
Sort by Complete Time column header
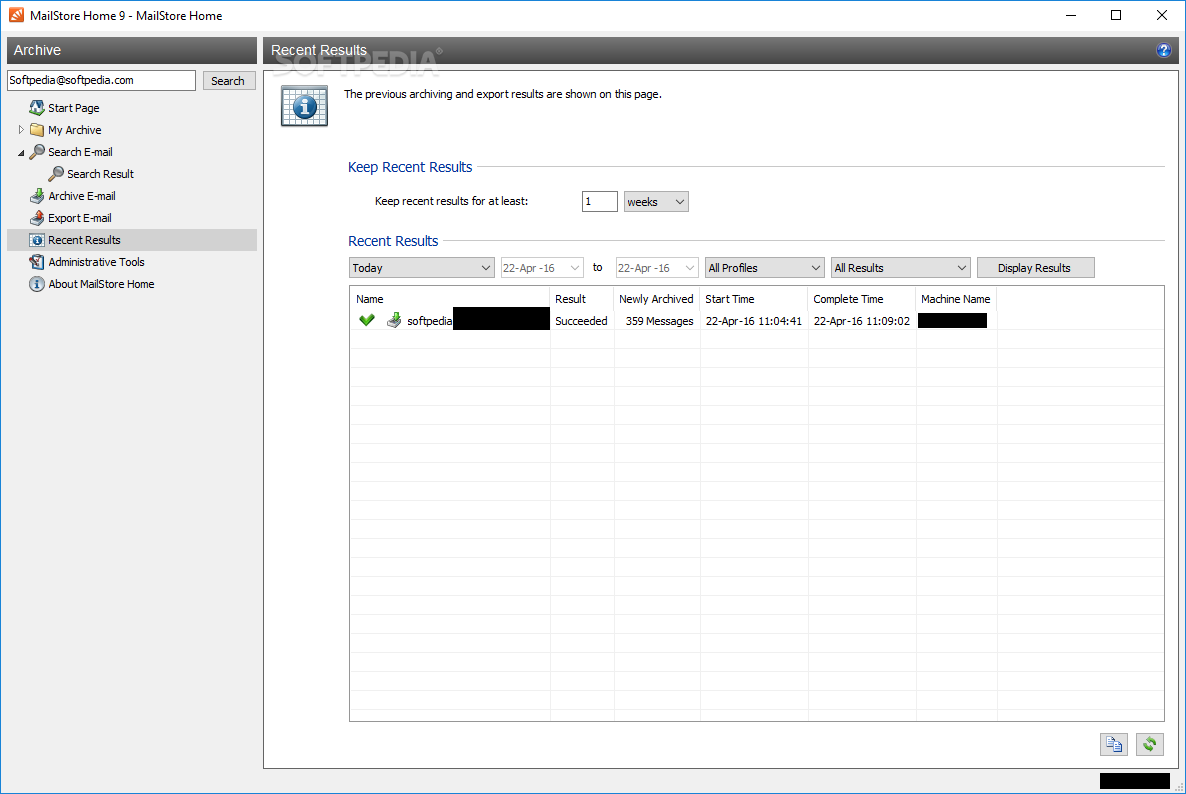[862, 299]
